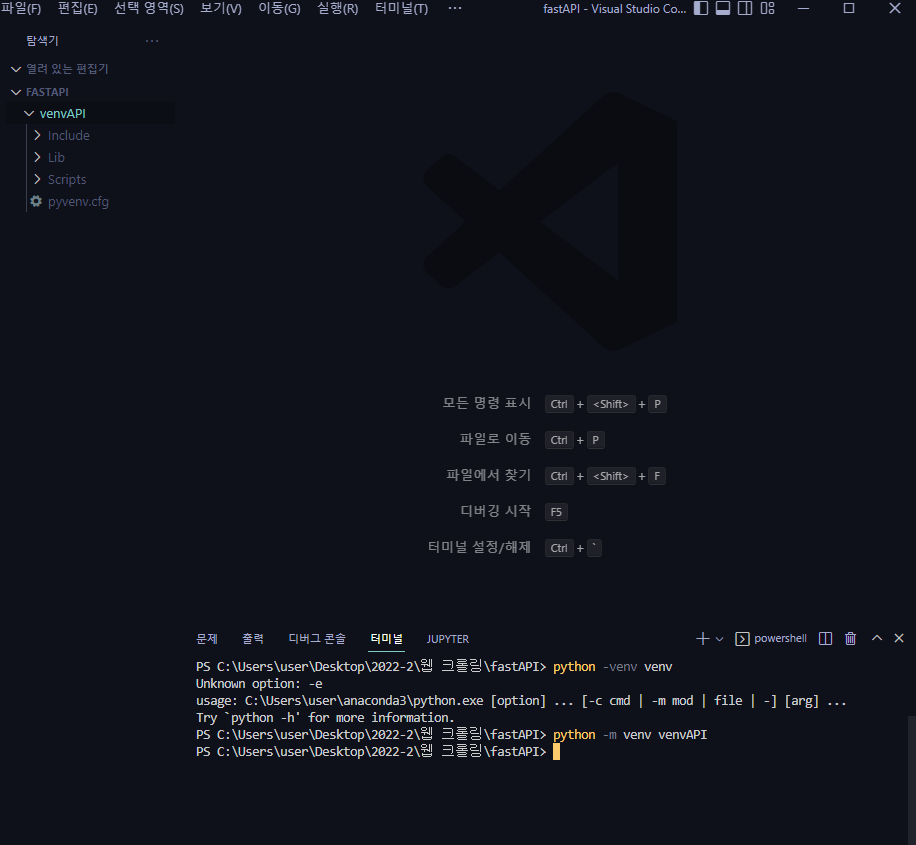Click the 디버깅 시작 hint
The height and width of the screenshot is (845, 916).
point(495,511)
